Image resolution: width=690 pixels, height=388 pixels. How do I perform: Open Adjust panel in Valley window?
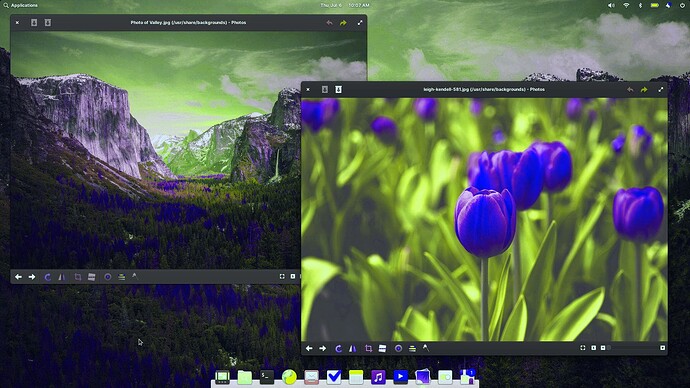(121, 277)
